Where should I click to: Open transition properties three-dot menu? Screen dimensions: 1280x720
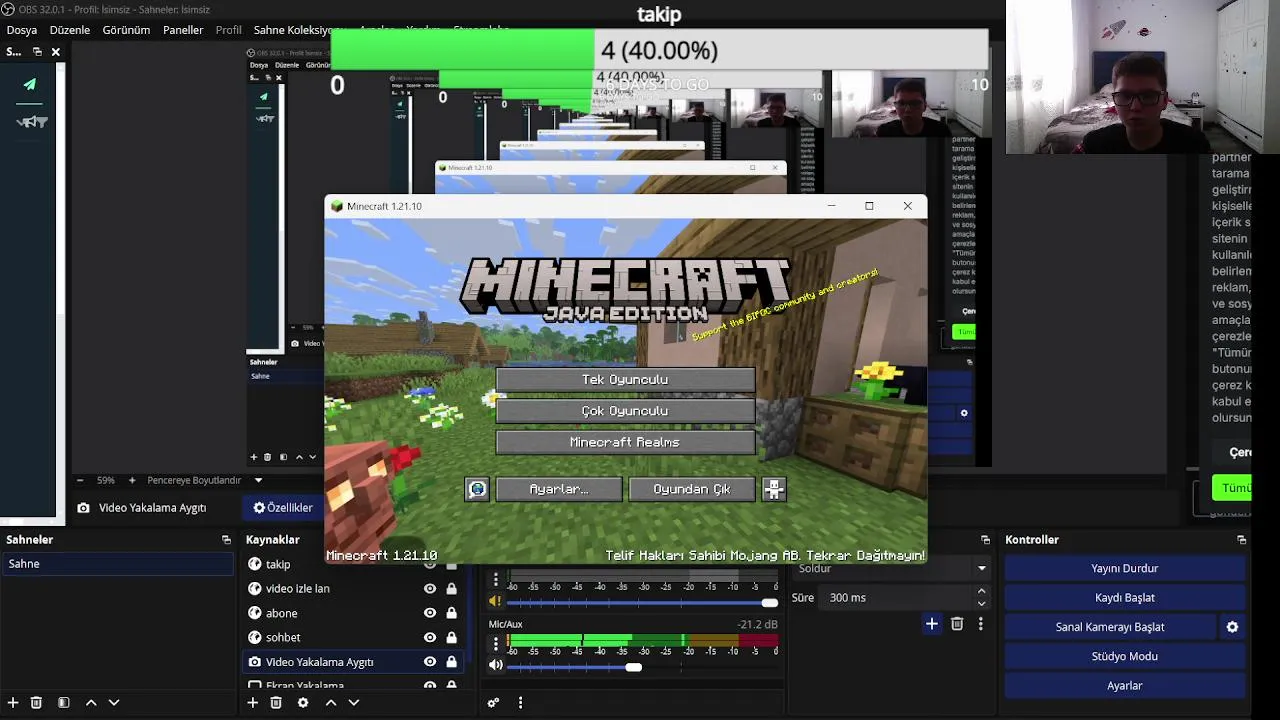pos(981,624)
